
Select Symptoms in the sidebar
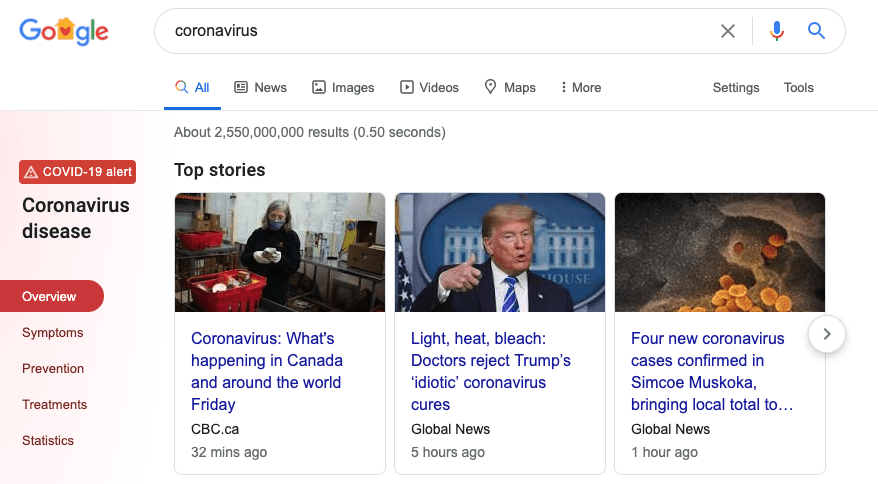53,332
